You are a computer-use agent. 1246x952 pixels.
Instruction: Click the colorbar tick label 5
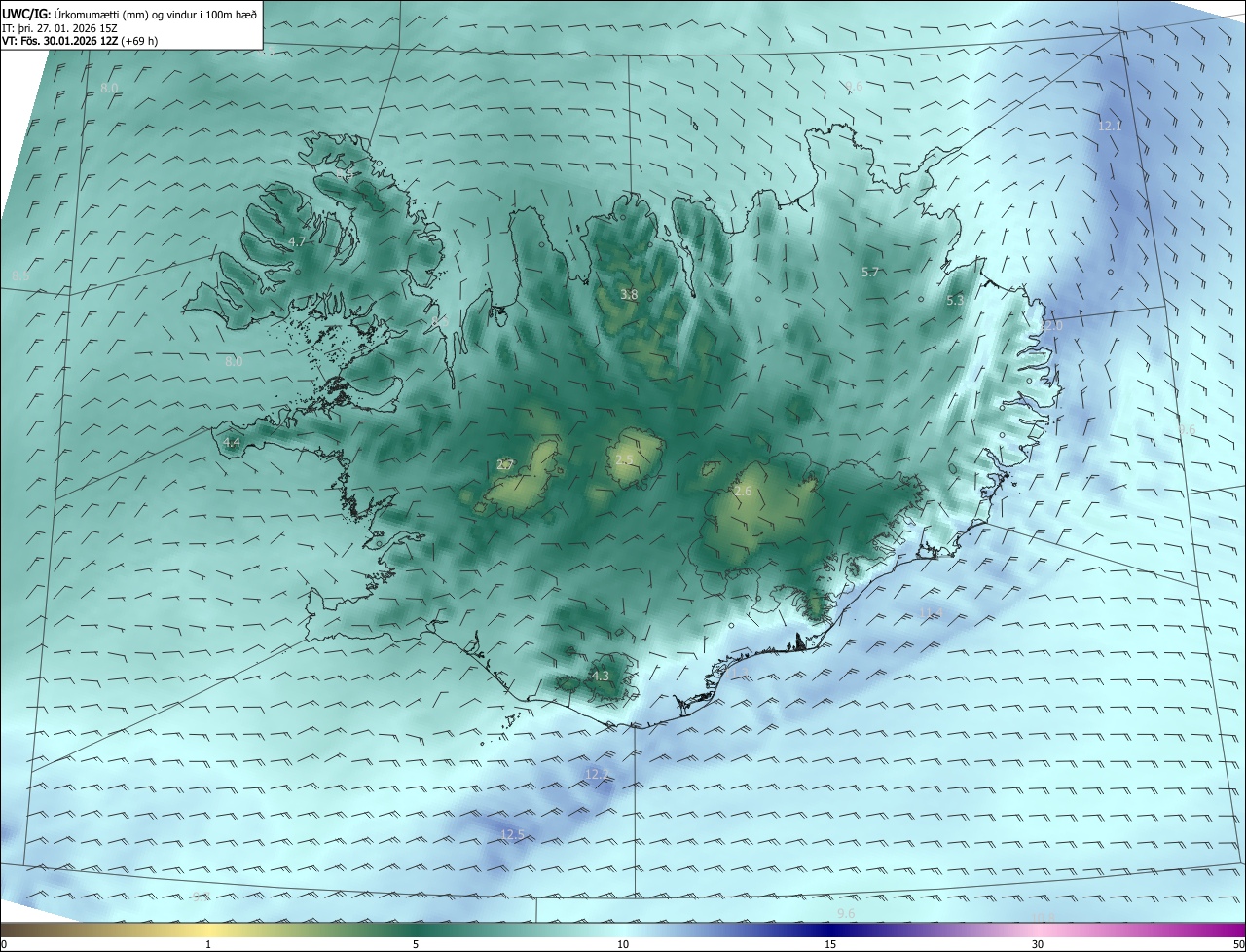pos(416,944)
